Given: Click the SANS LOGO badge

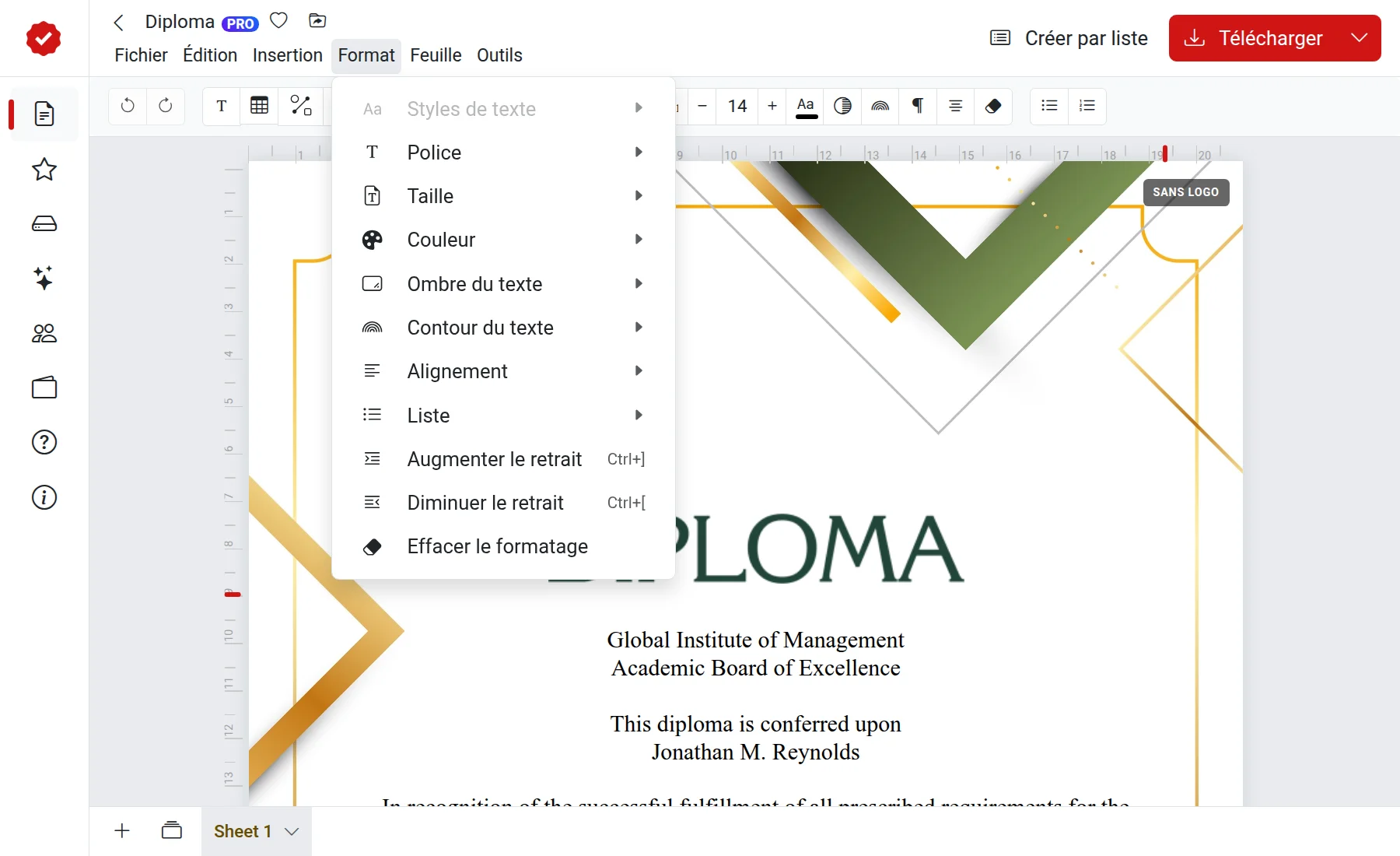Looking at the screenshot, I should pos(1186,192).
